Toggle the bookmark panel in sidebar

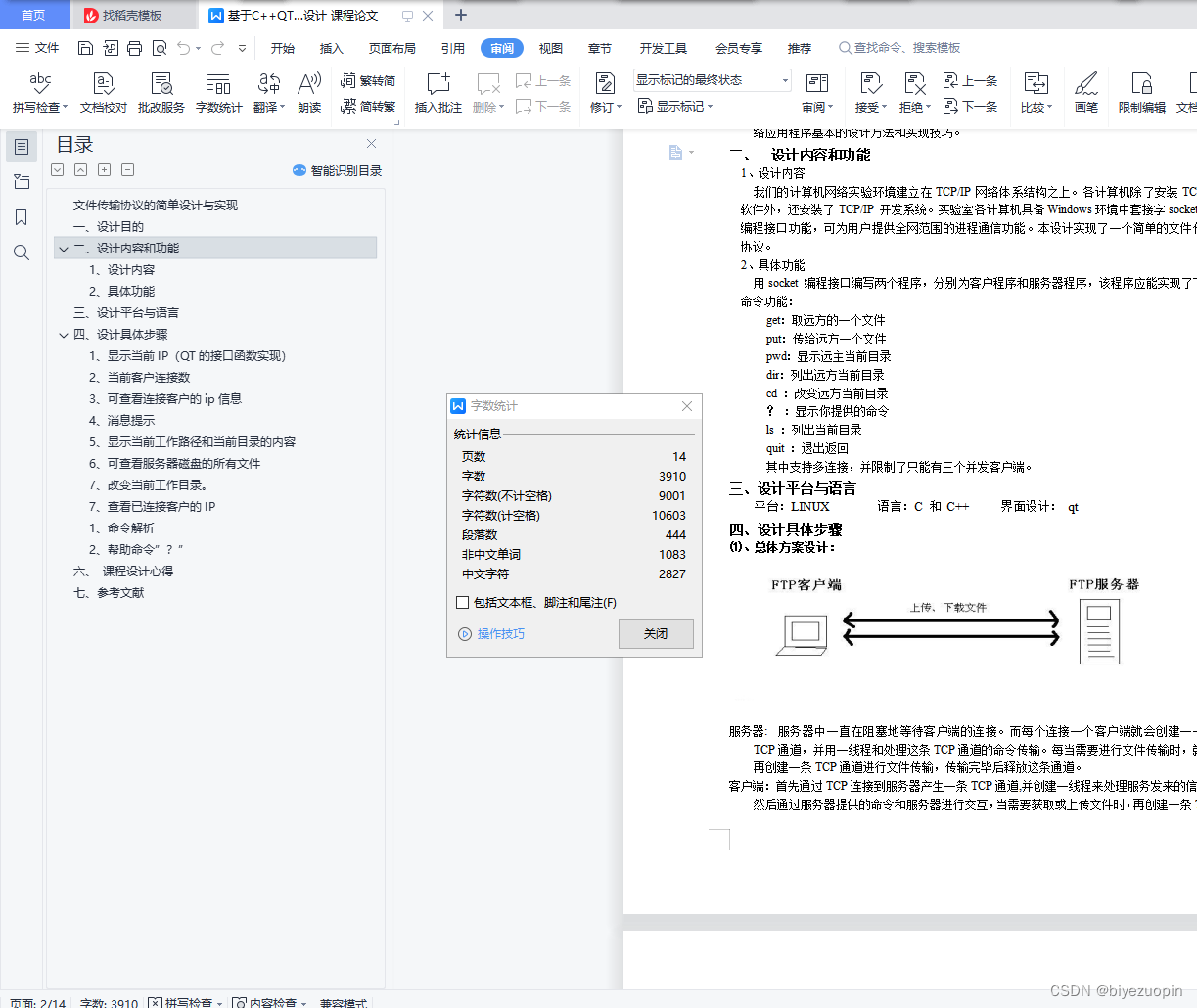[22, 217]
